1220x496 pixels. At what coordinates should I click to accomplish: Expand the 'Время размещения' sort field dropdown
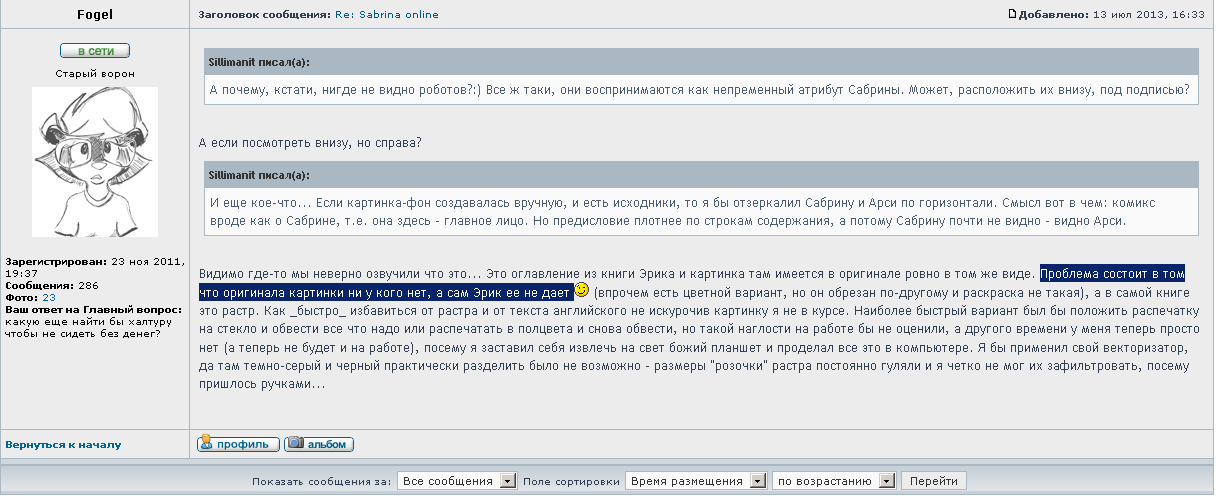tap(696, 481)
